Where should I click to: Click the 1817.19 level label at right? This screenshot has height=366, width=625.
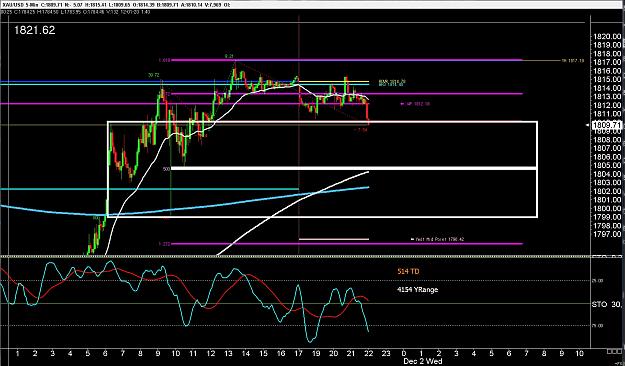tap(573, 61)
